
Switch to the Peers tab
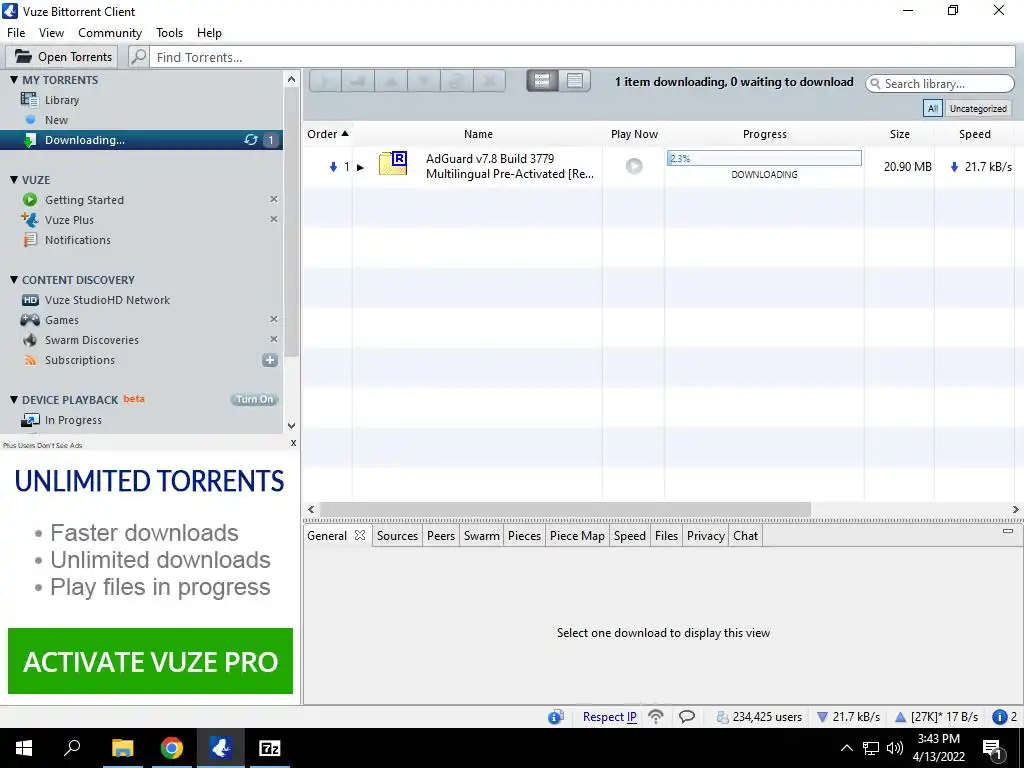(441, 536)
